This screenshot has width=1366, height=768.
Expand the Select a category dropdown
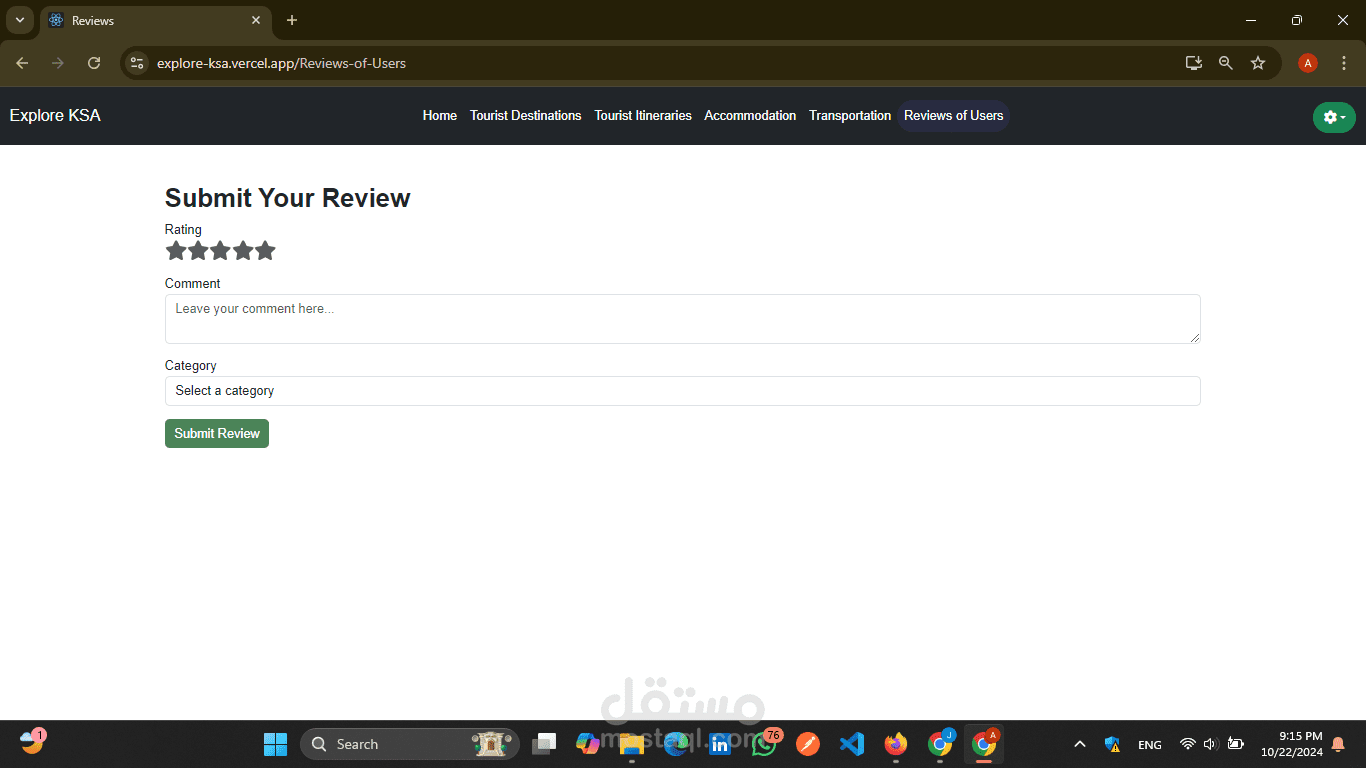pos(682,391)
